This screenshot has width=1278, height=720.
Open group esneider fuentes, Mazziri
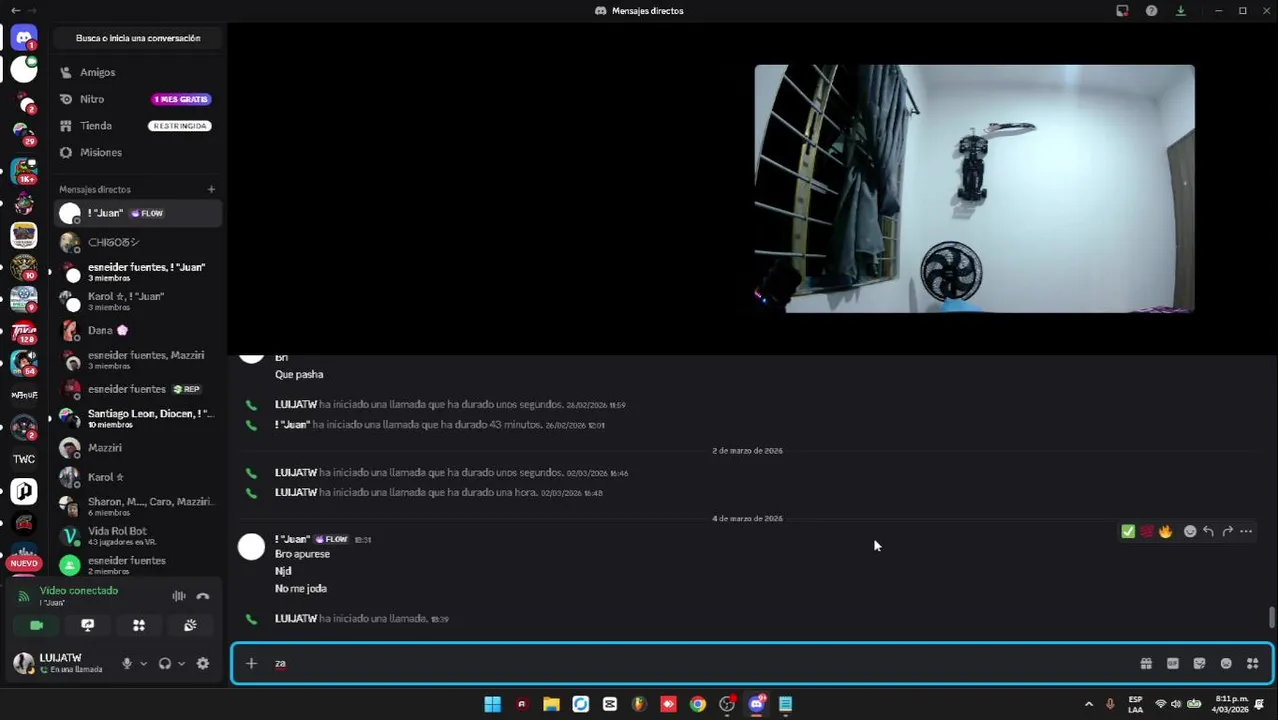click(138, 360)
